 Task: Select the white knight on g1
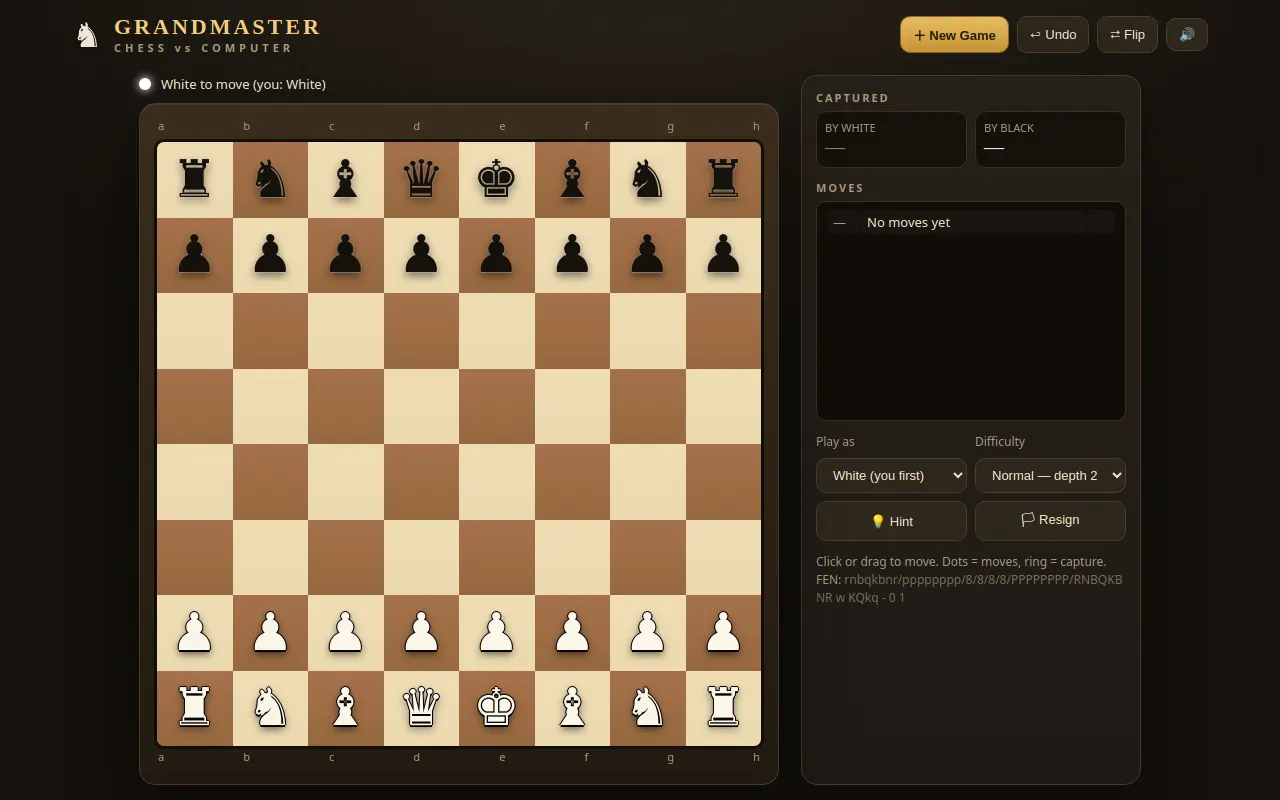[648, 708]
